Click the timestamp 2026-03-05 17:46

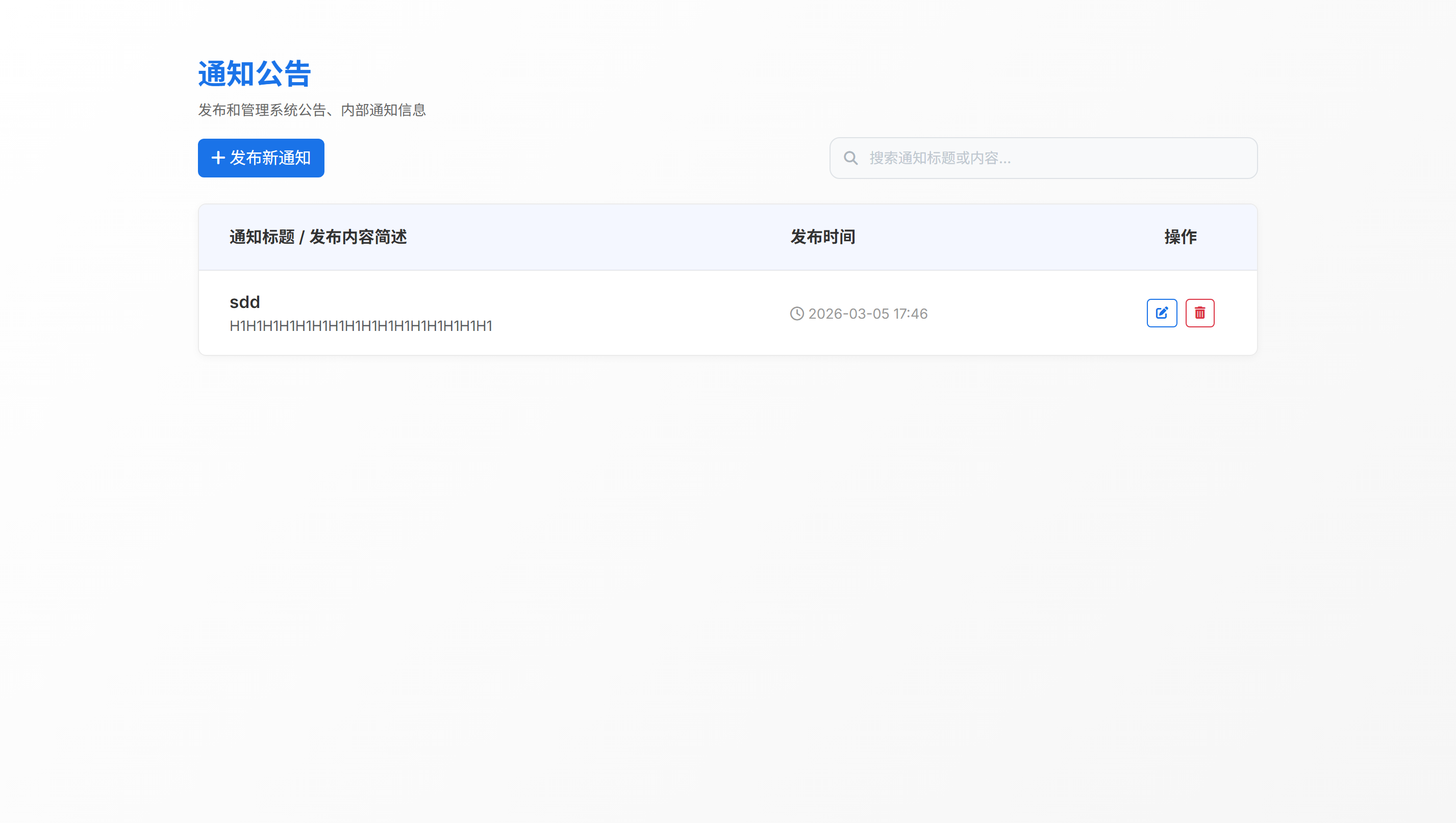coord(867,313)
